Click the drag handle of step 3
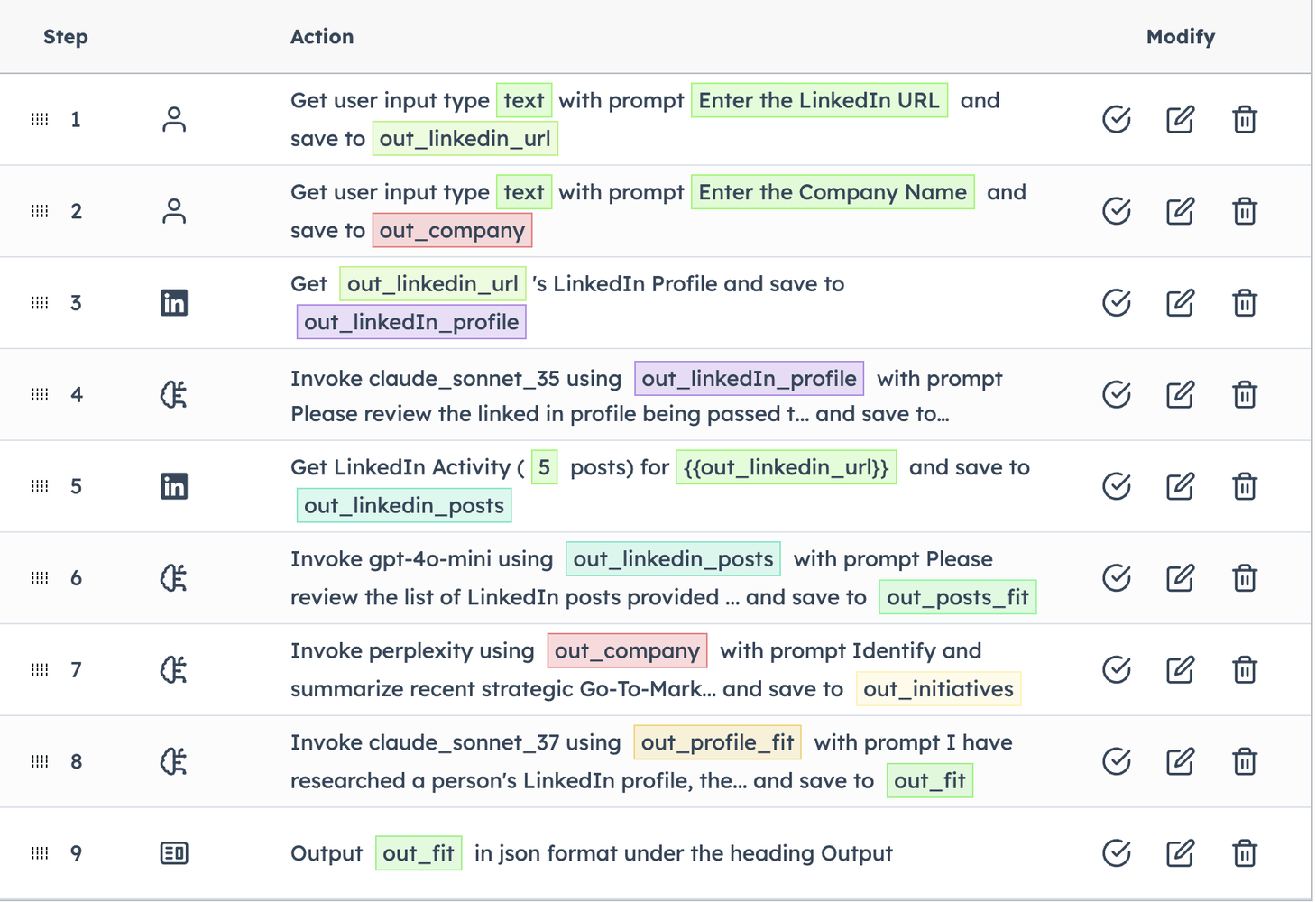The image size is (1316, 902). pos(40,303)
